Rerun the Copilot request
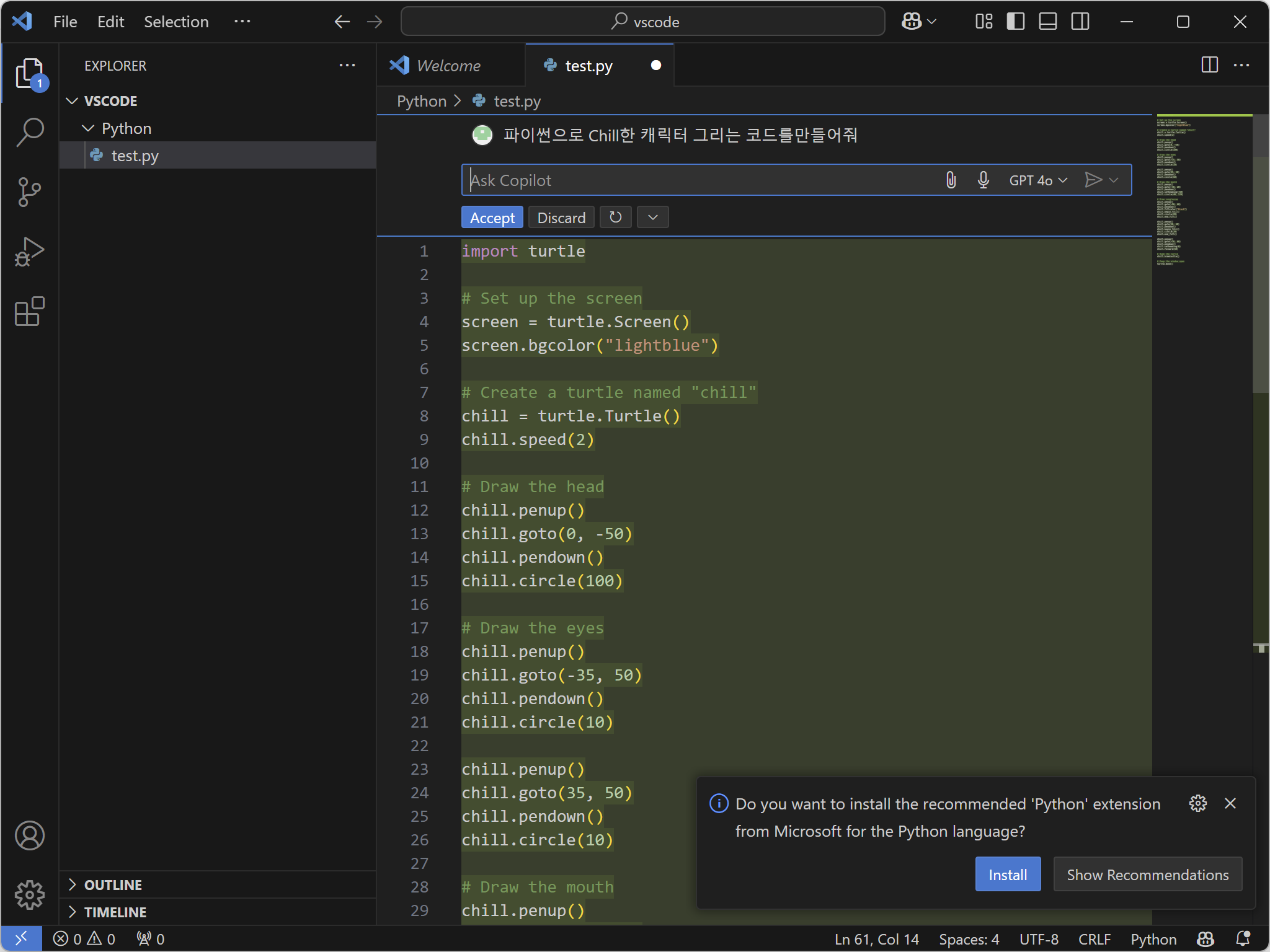 coord(615,218)
